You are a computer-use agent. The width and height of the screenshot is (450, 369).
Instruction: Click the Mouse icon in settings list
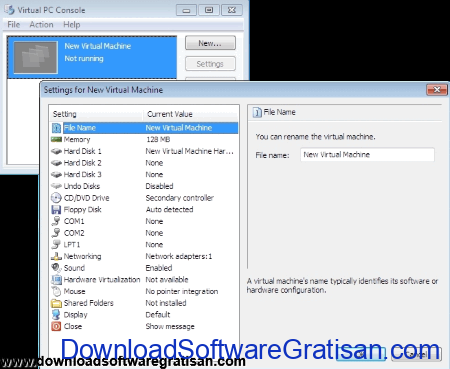coord(56,291)
